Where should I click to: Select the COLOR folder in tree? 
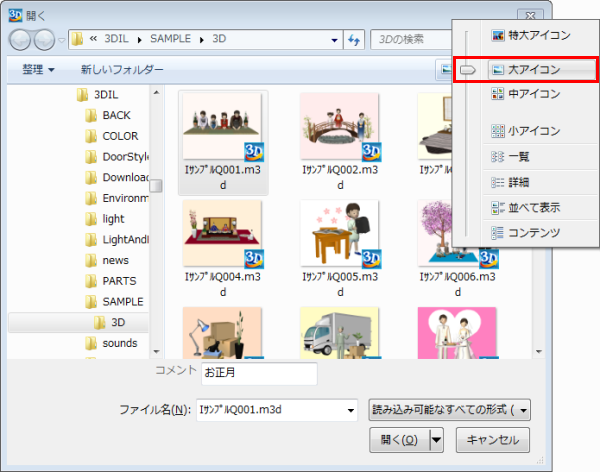[x=112, y=136]
